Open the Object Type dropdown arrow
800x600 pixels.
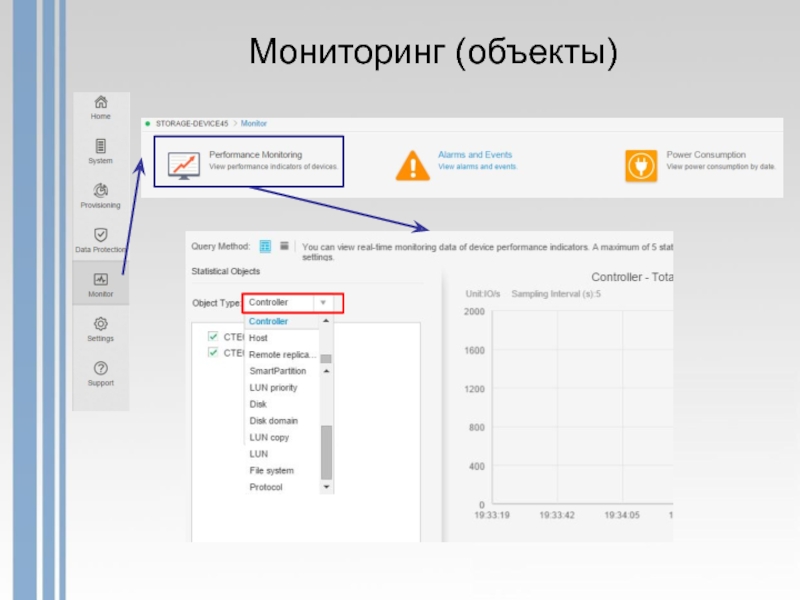(323, 303)
